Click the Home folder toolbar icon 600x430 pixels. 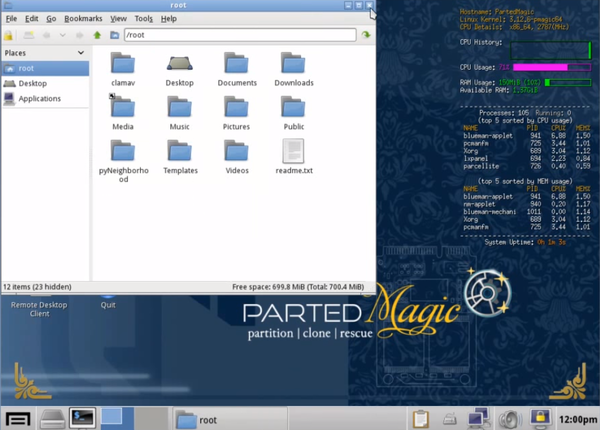pos(114,35)
